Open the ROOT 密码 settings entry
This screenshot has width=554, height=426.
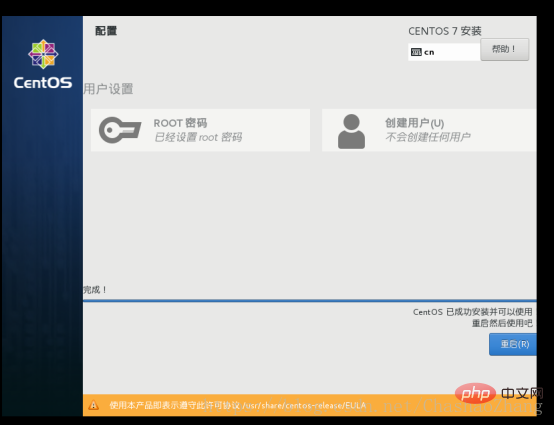tap(200, 130)
